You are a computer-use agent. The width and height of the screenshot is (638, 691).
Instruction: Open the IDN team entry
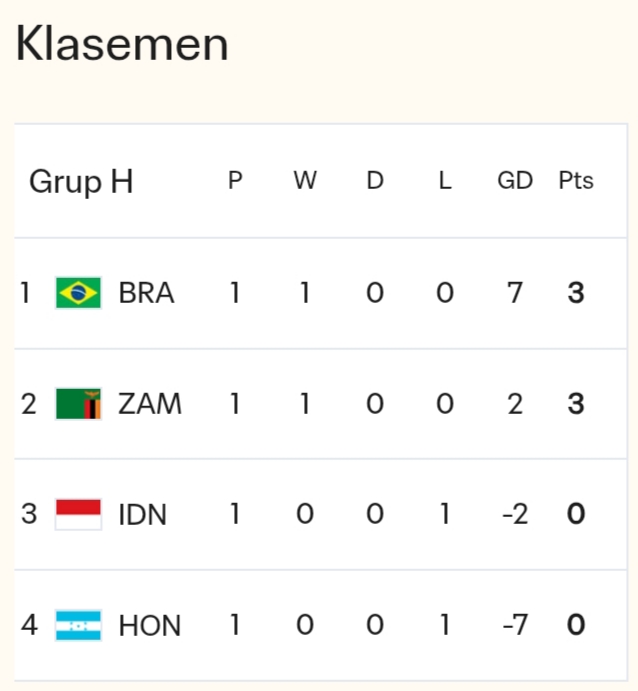(143, 515)
